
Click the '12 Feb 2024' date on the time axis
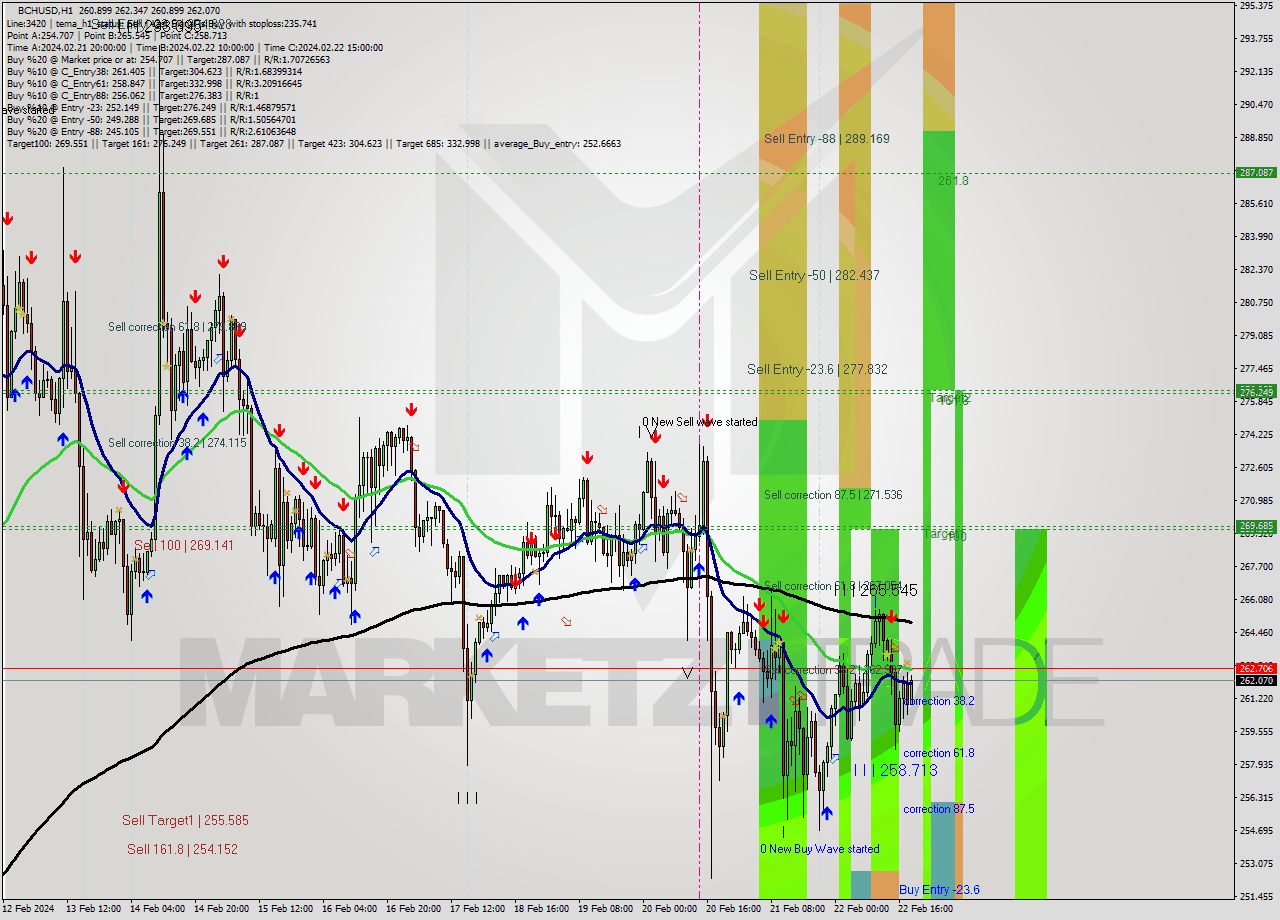(x=29, y=909)
